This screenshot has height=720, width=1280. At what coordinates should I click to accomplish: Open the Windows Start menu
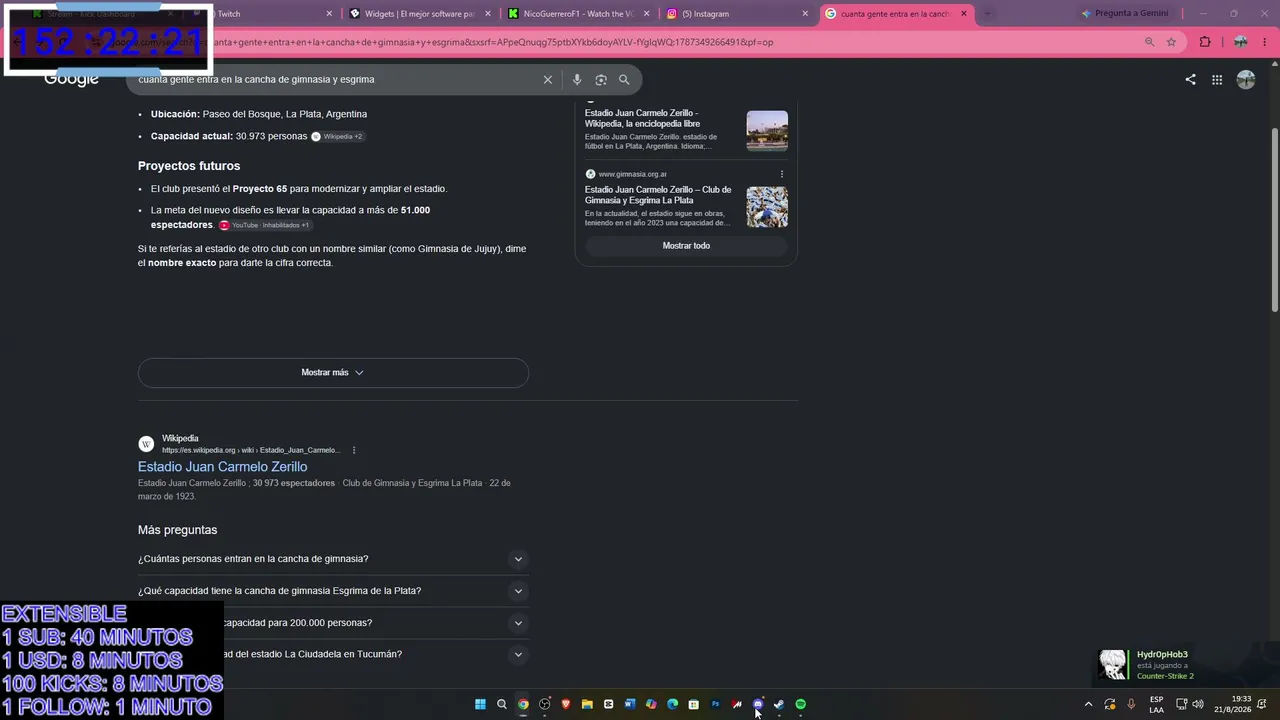point(480,704)
